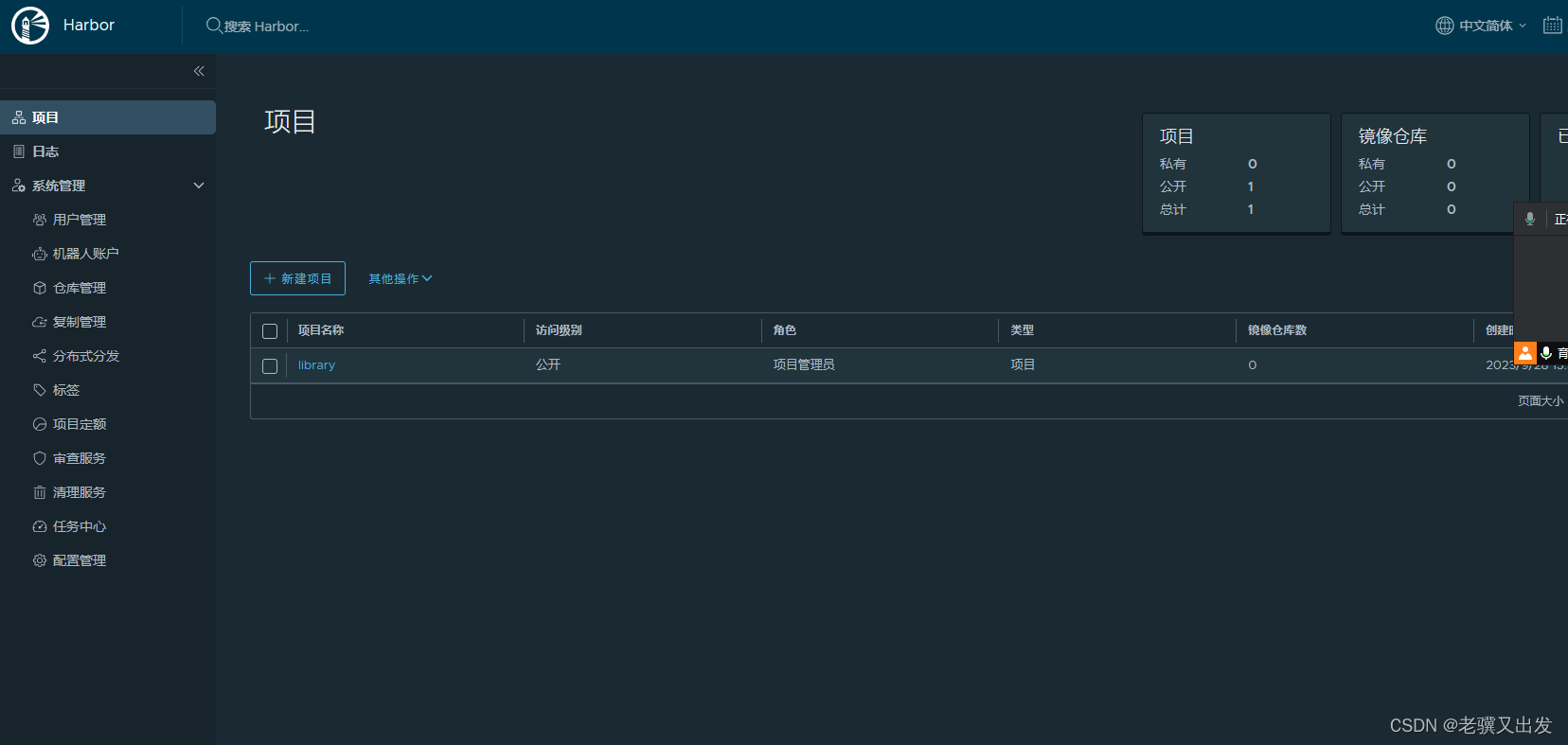The width and height of the screenshot is (1568, 745).
Task: Click the 分布式分发 share icon
Action: click(40, 356)
